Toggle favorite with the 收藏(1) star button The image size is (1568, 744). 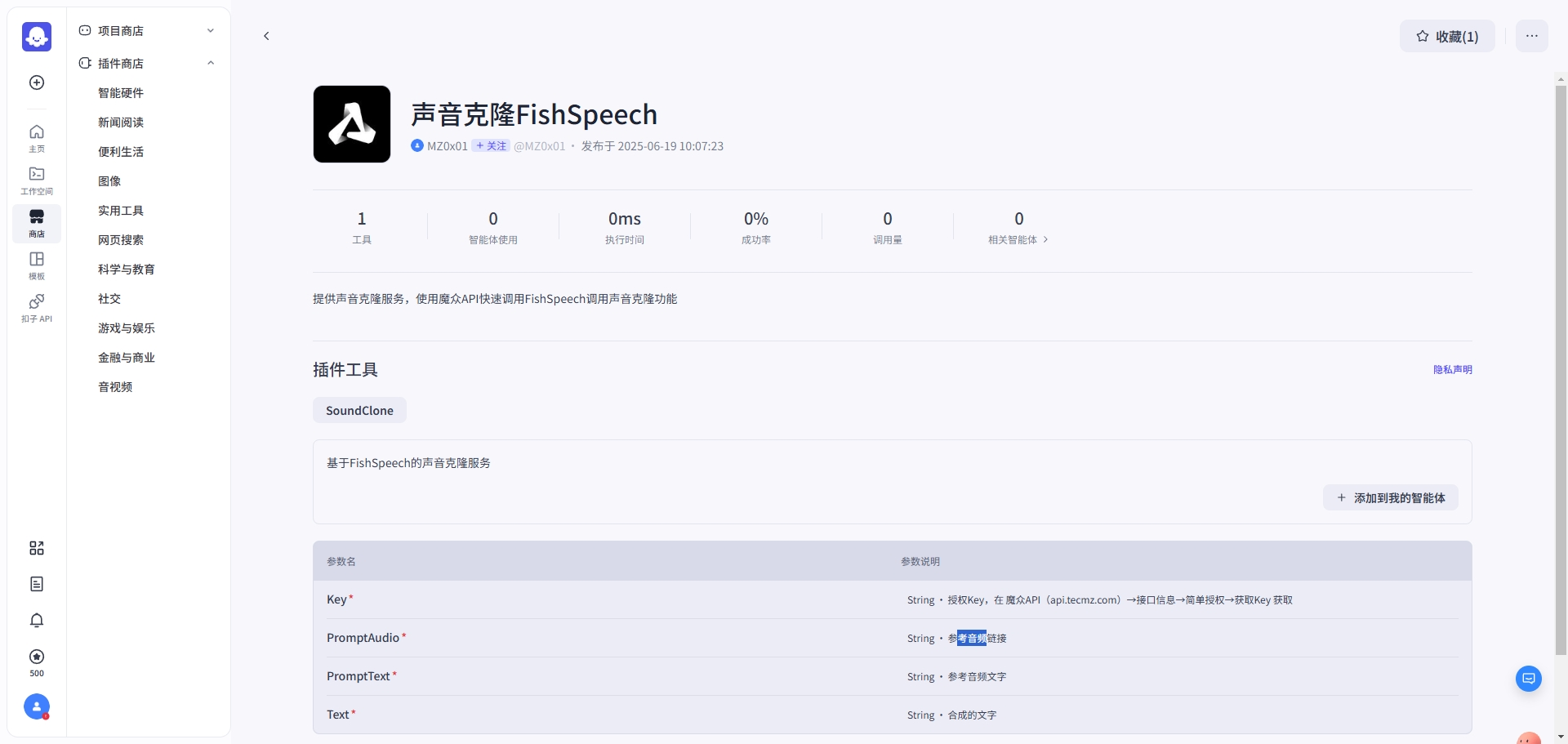[x=1446, y=36]
